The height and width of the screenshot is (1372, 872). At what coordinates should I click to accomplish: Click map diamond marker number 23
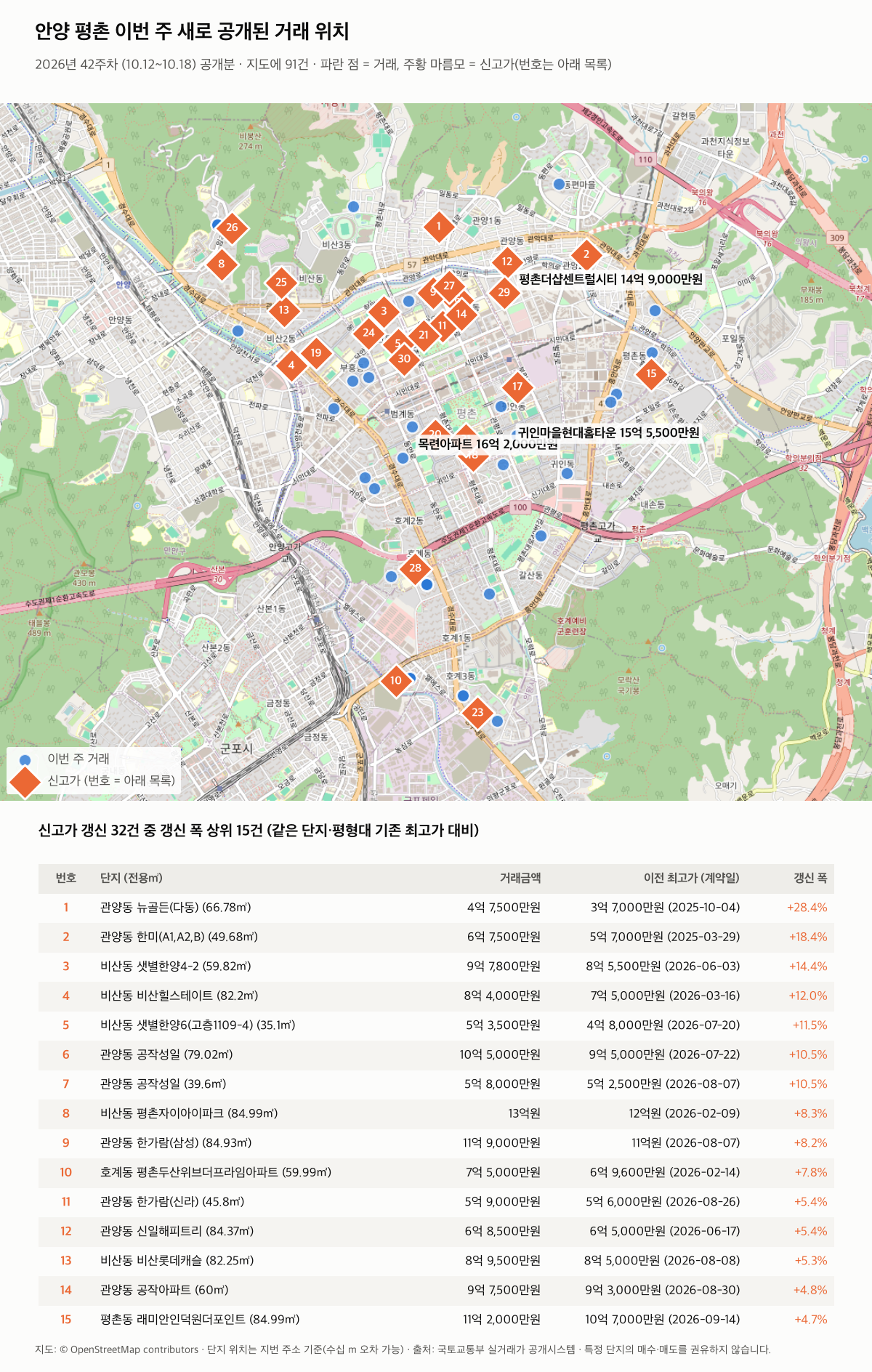click(477, 712)
